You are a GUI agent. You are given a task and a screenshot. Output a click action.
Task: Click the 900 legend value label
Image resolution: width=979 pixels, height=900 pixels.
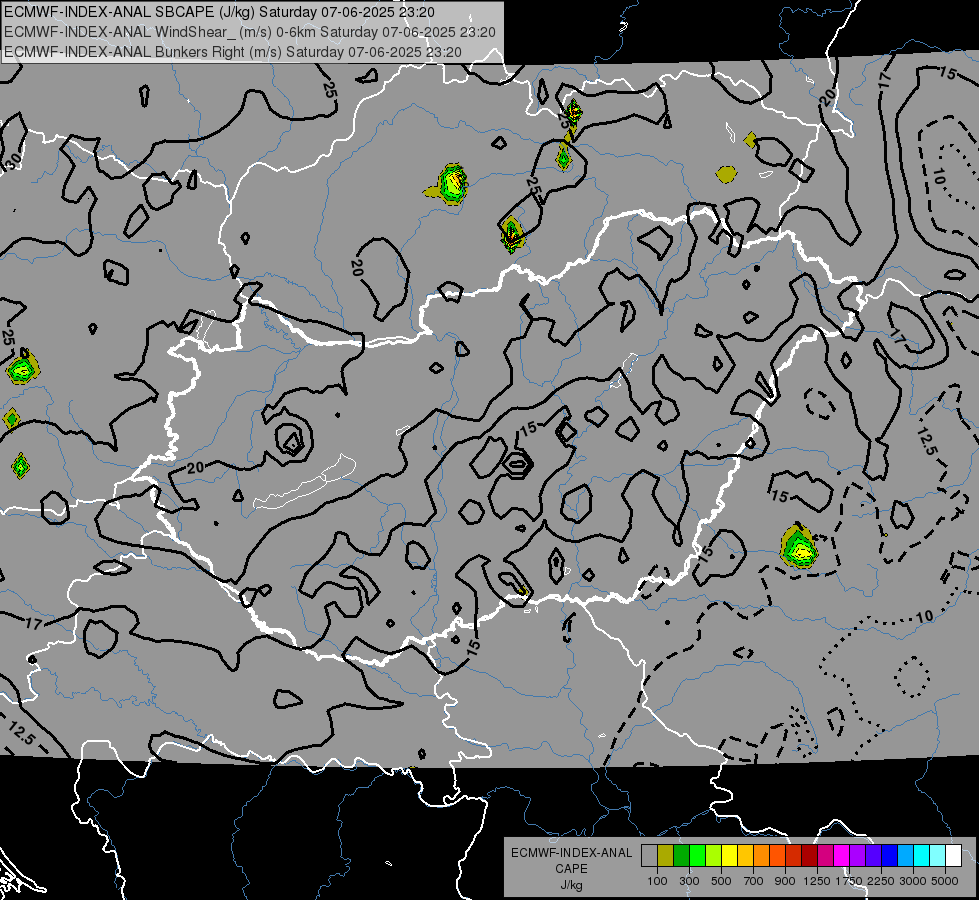[x=785, y=881]
